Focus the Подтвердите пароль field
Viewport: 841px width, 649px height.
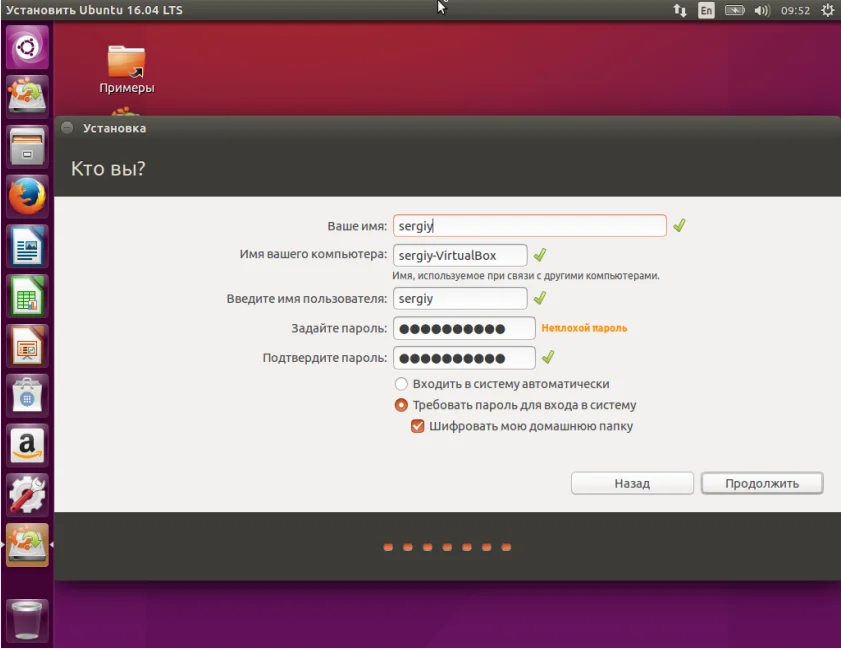pyautogui.click(x=464, y=358)
